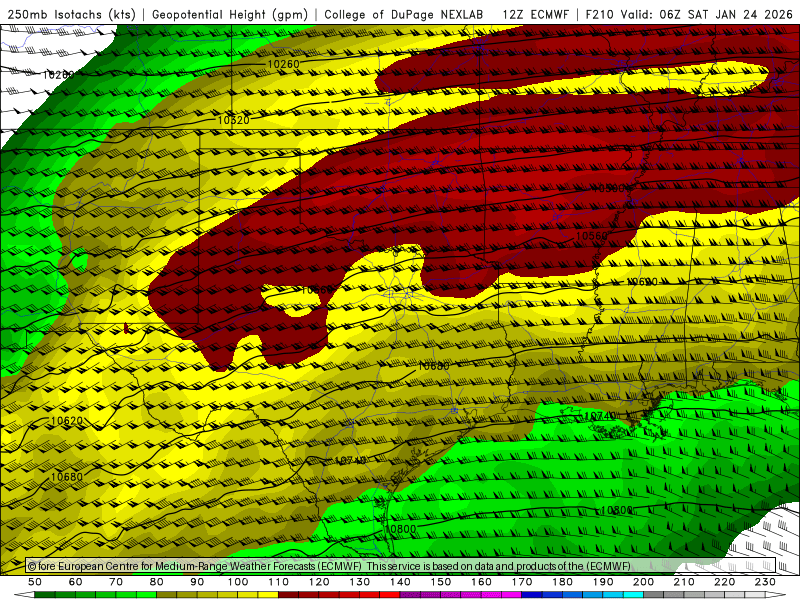Select the 'College of DuPage NEXLAB' text
Screen dimensions: 800x600
tap(404, 14)
